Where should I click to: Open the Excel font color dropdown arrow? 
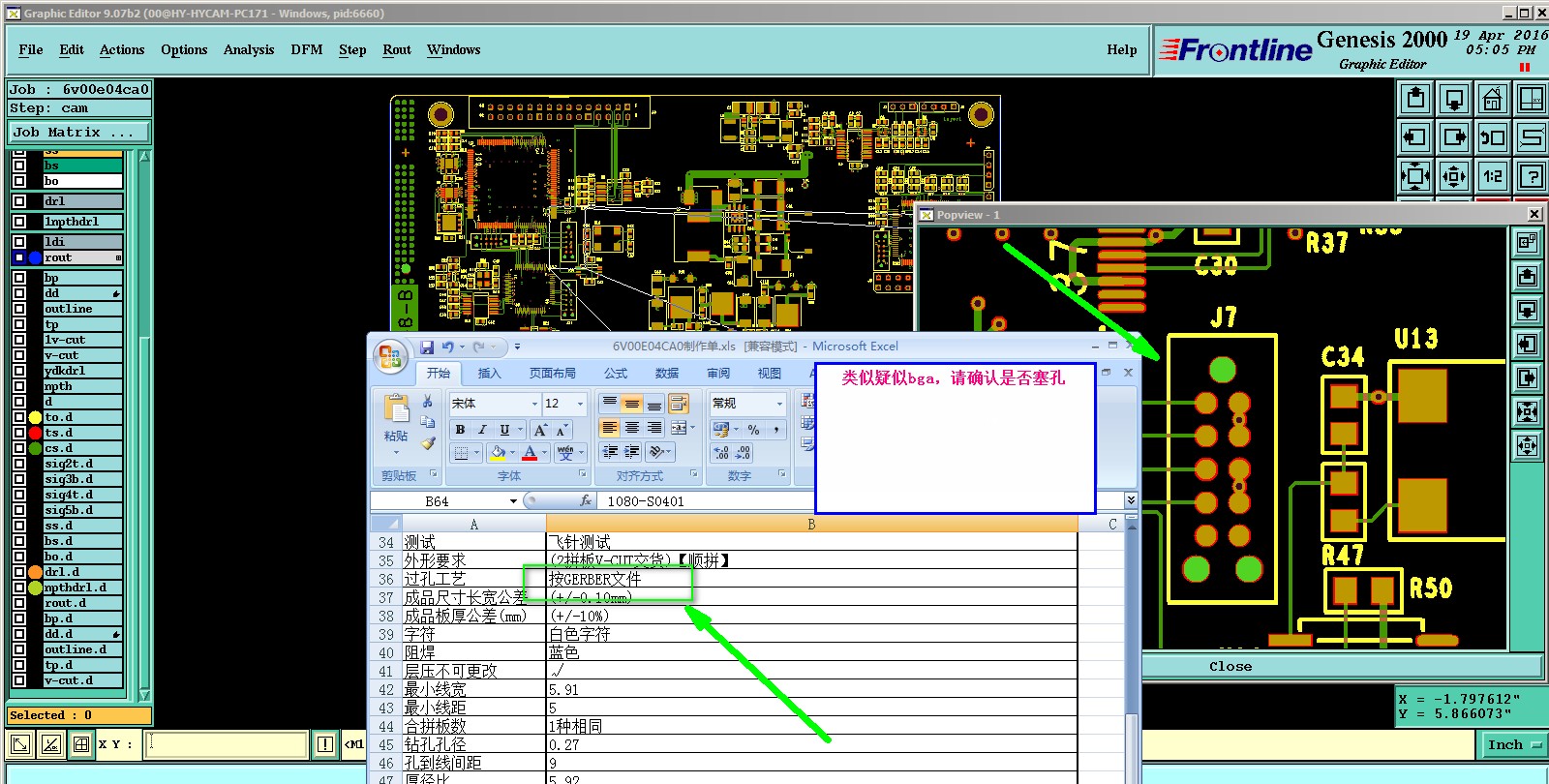tap(545, 453)
